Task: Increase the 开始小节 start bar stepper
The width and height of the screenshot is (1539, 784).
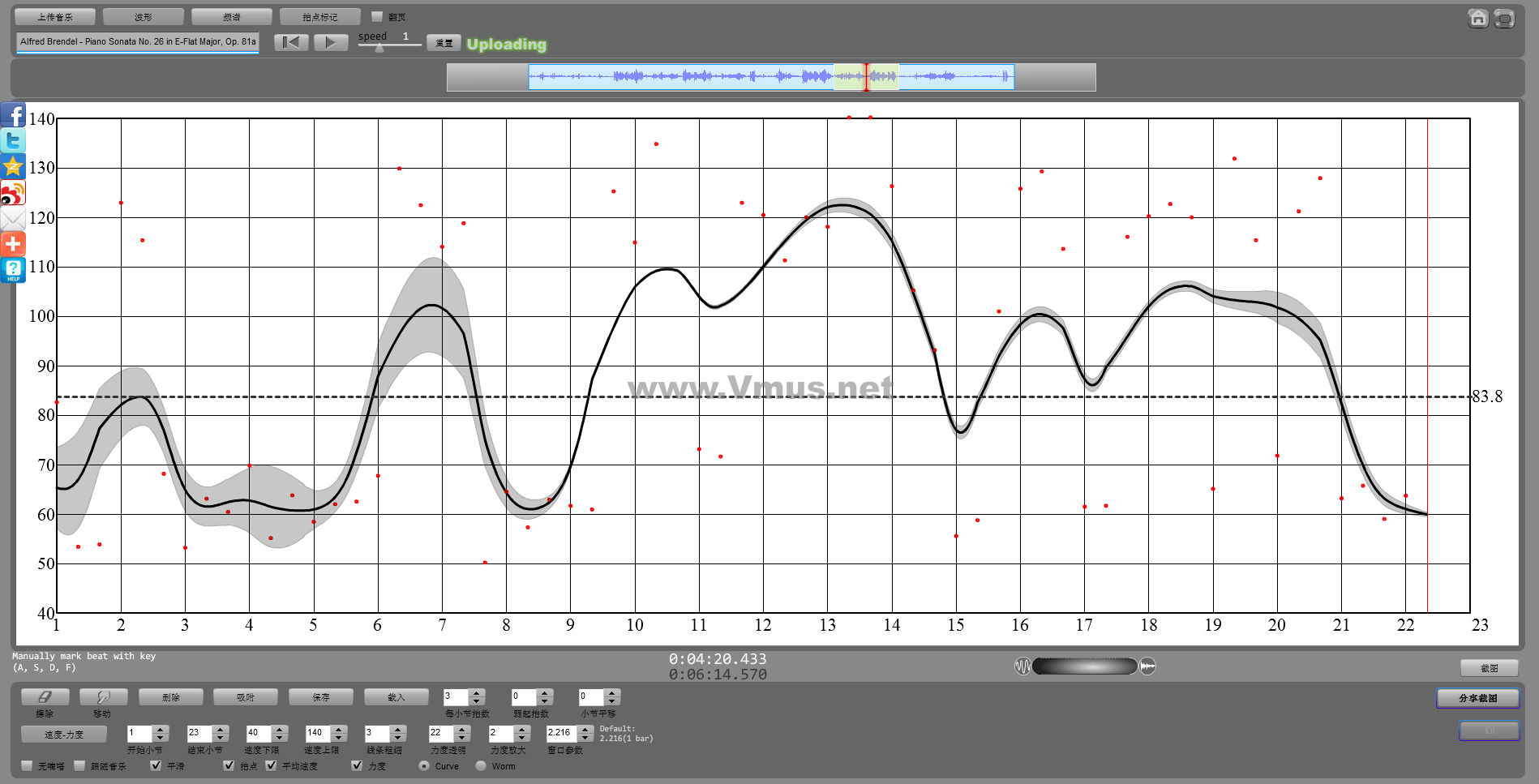Action: (x=161, y=729)
